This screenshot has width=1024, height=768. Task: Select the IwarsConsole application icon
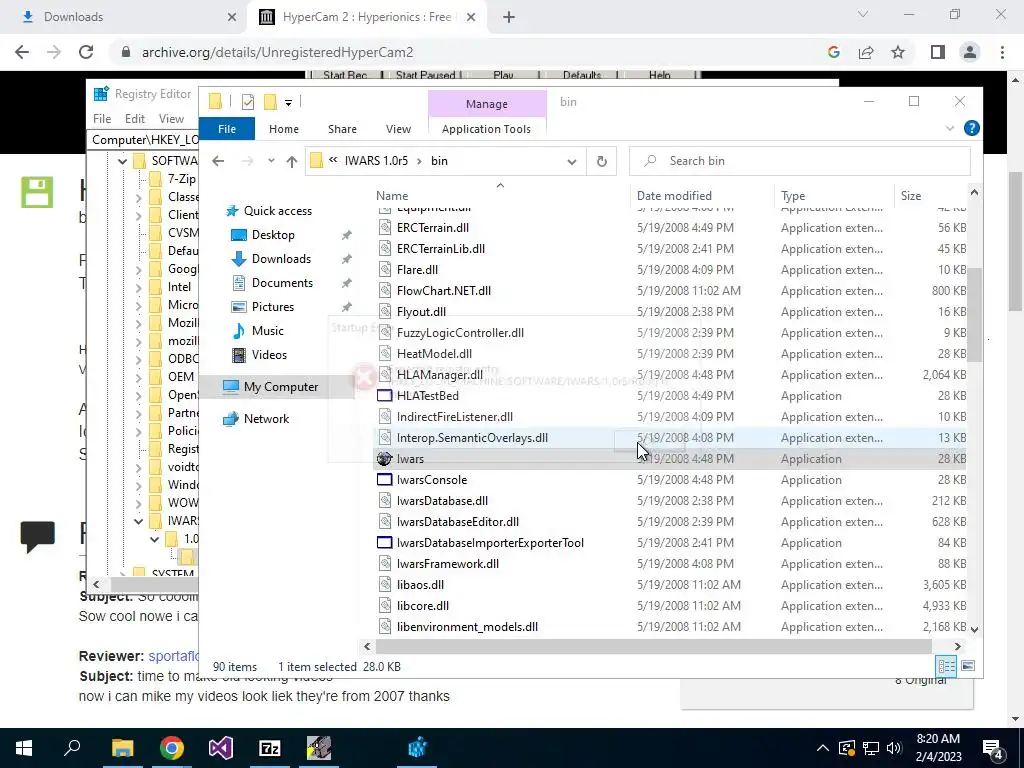(384, 479)
